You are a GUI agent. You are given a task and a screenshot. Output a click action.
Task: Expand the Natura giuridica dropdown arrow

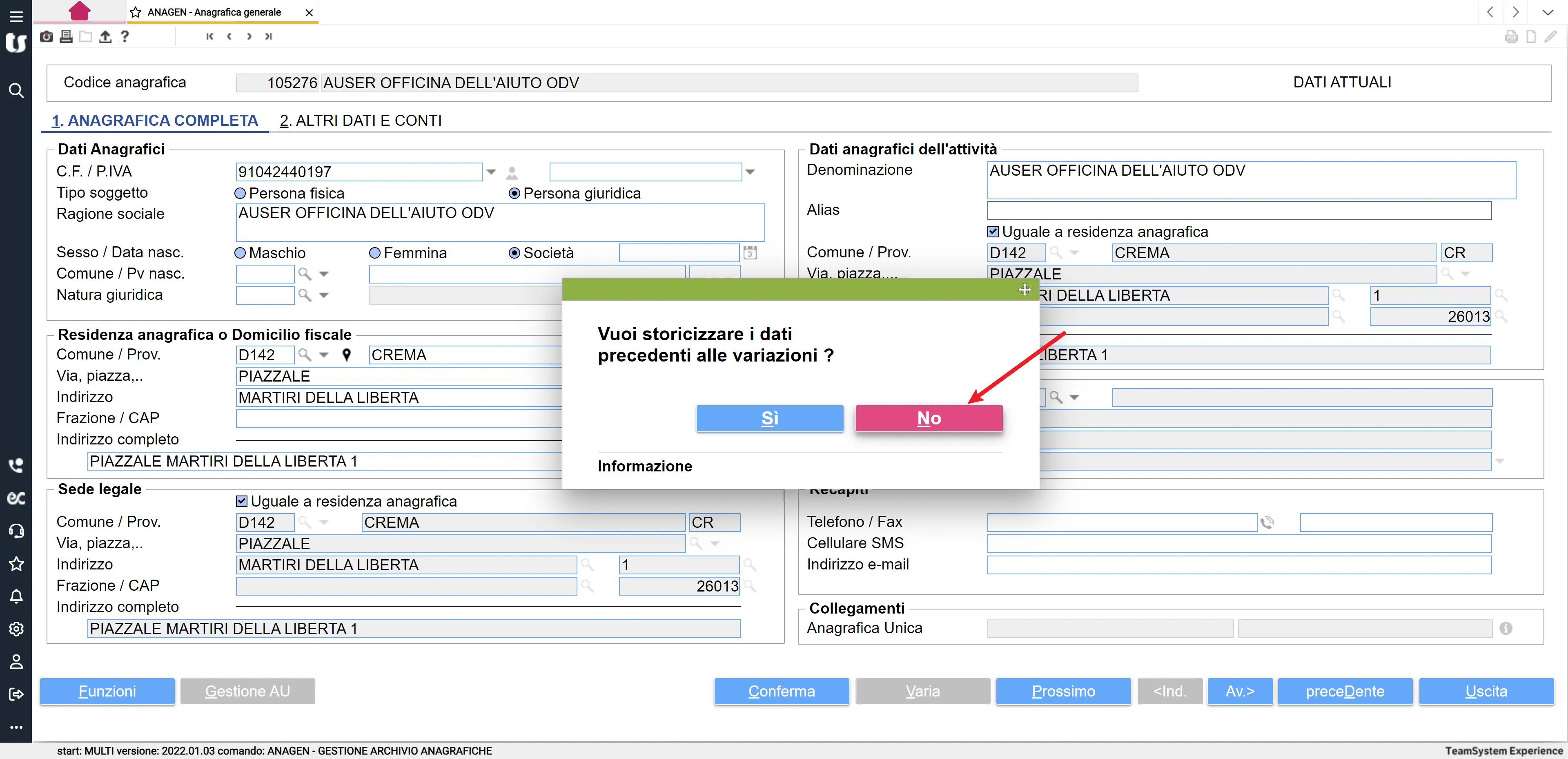(324, 295)
